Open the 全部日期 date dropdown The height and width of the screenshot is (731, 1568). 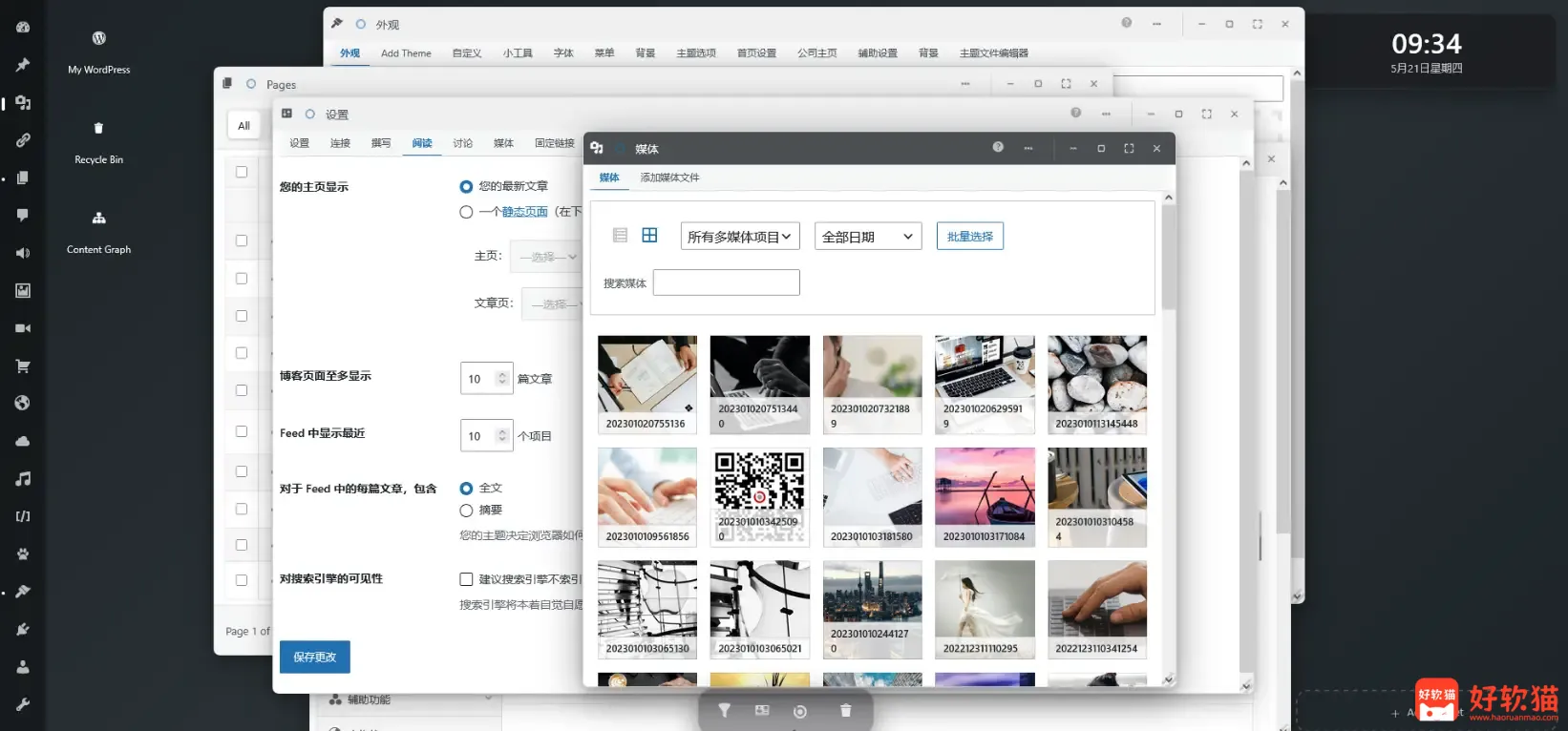(868, 237)
